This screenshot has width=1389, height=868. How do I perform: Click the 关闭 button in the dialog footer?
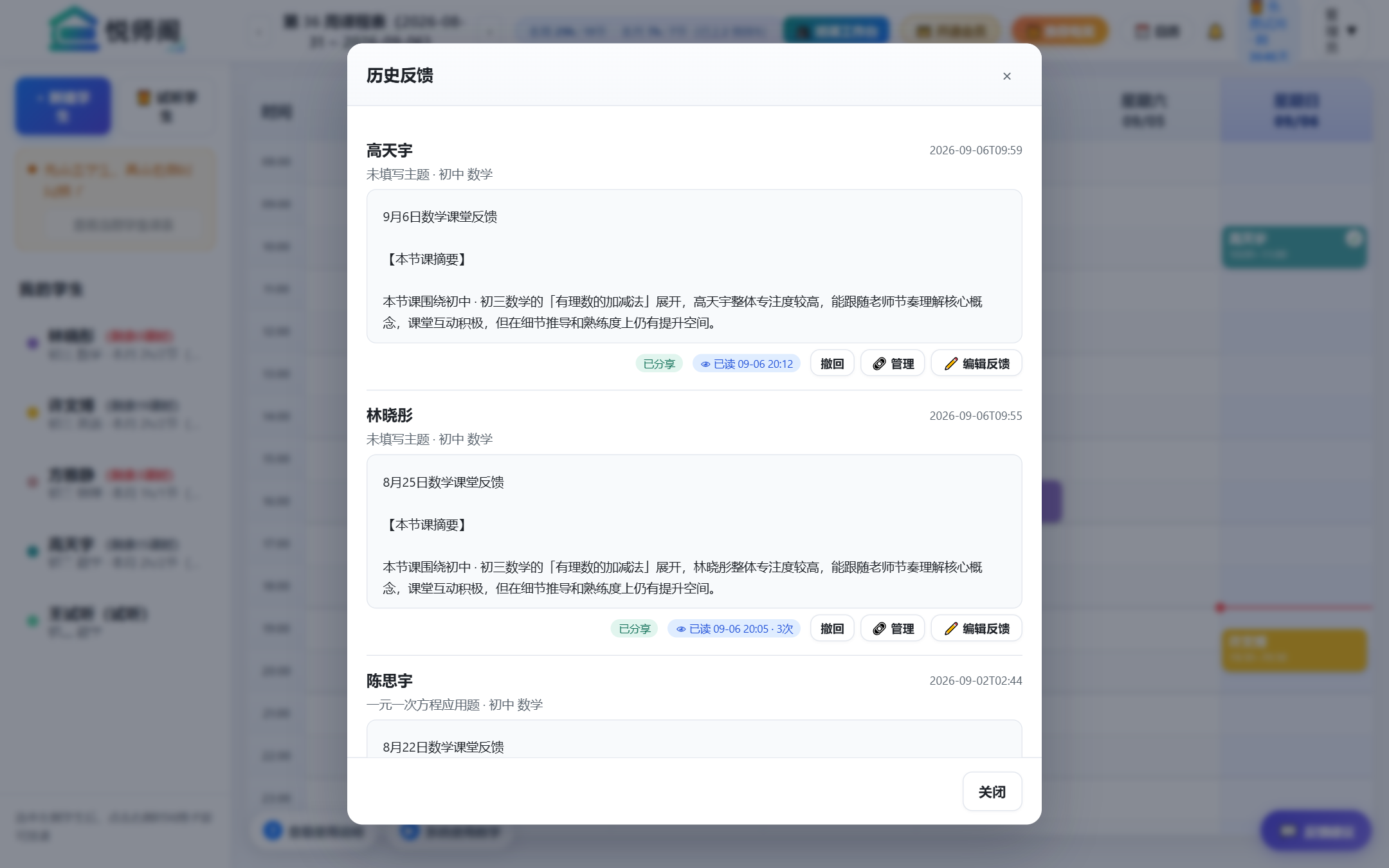tap(992, 791)
